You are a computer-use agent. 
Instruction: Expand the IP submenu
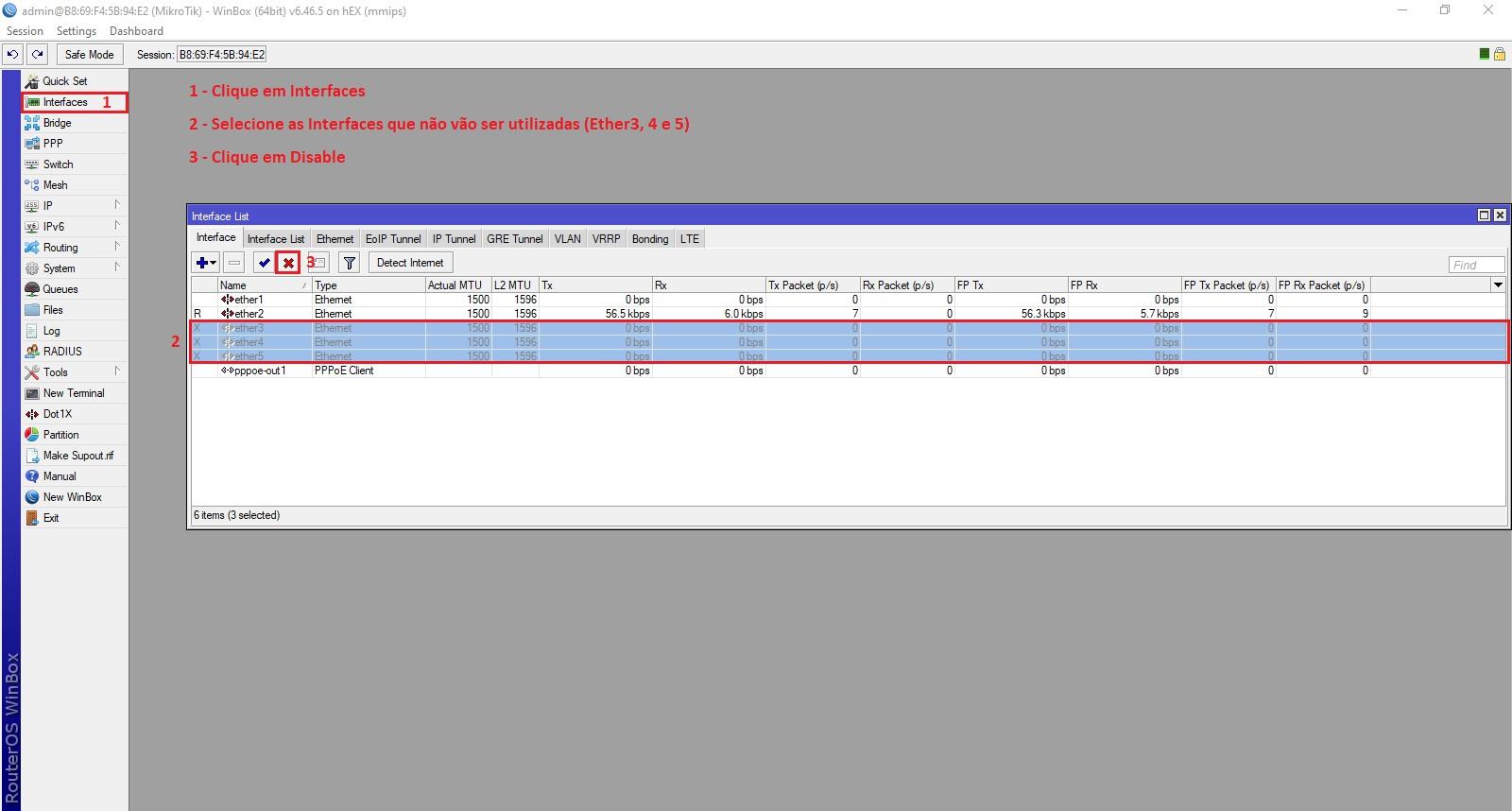point(75,206)
